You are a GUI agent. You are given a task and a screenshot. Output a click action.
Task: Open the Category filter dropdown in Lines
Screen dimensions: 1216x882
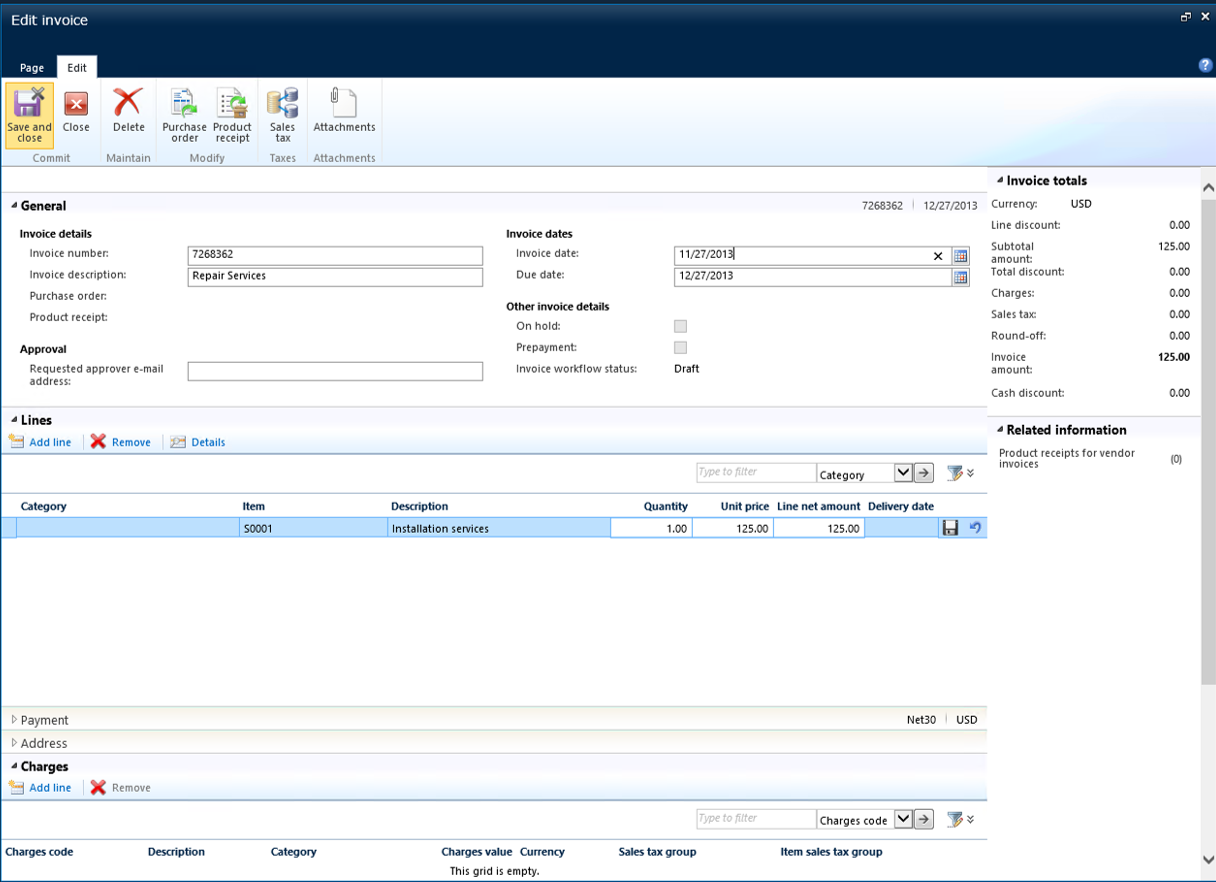[x=903, y=473]
